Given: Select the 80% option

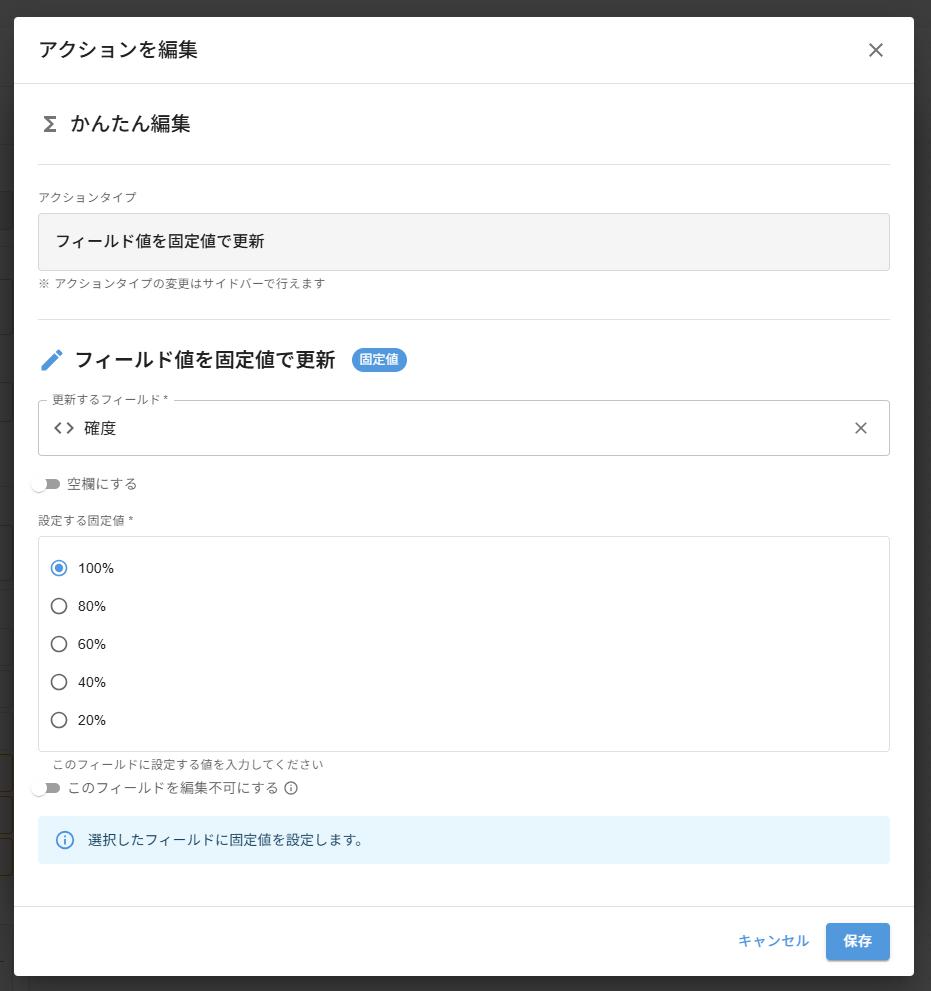Looking at the screenshot, I should (x=59, y=606).
